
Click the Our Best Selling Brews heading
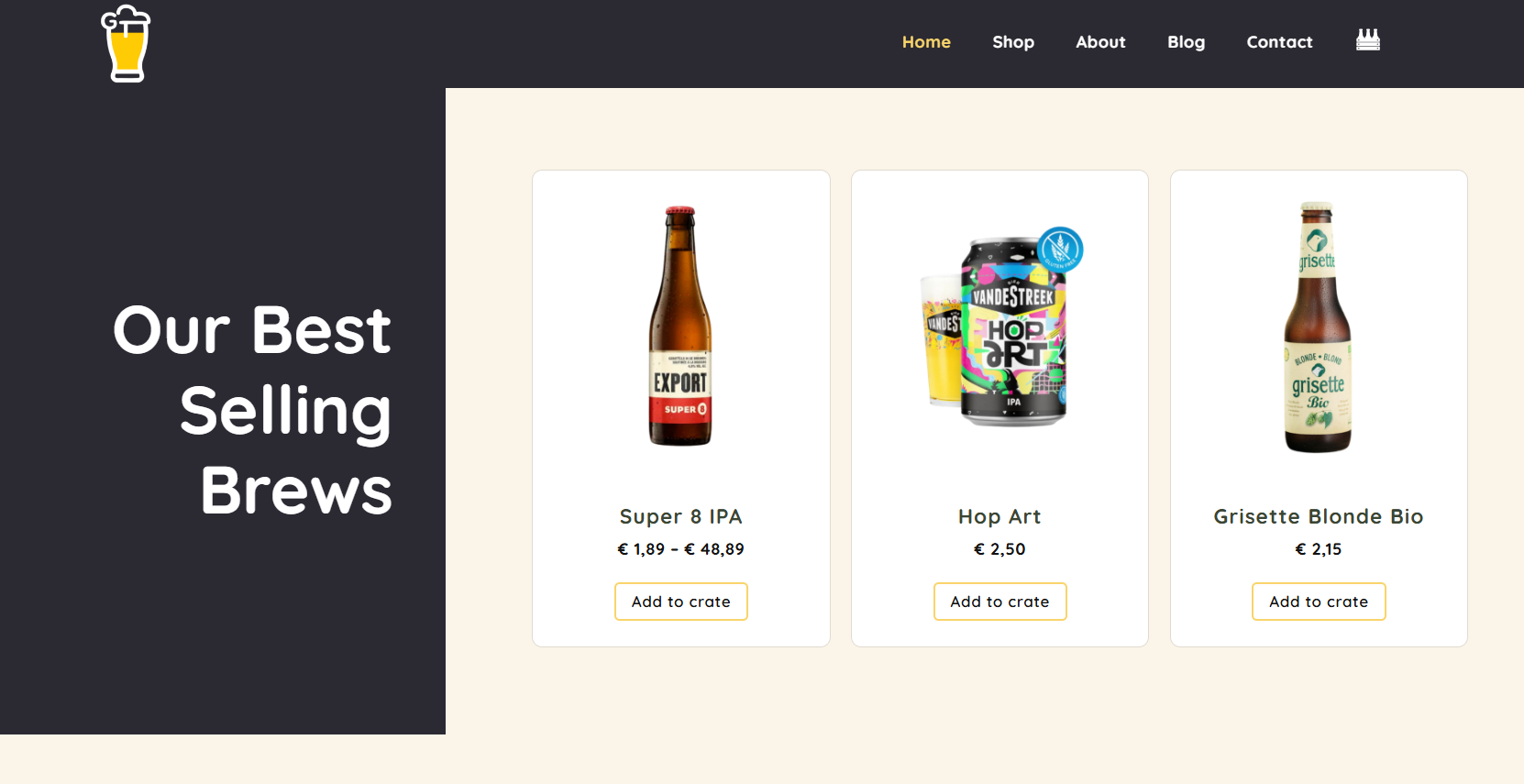click(x=252, y=410)
